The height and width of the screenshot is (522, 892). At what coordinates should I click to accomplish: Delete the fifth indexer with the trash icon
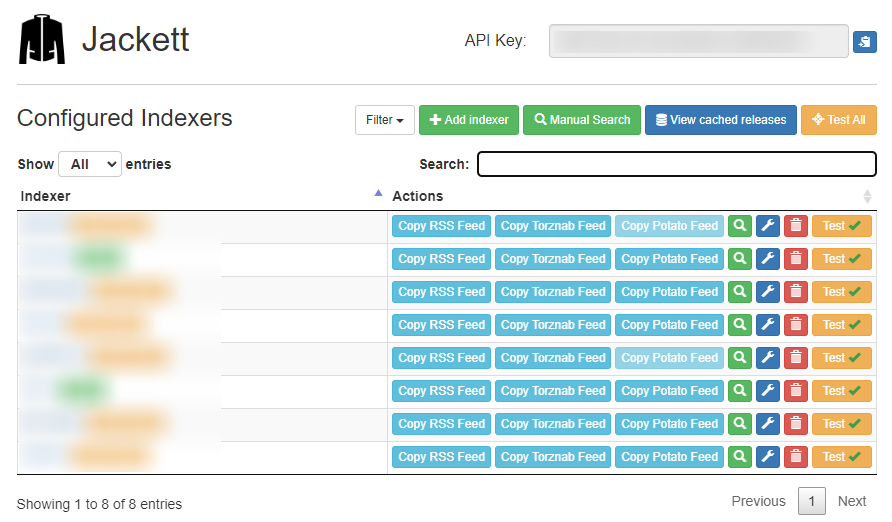pos(796,358)
